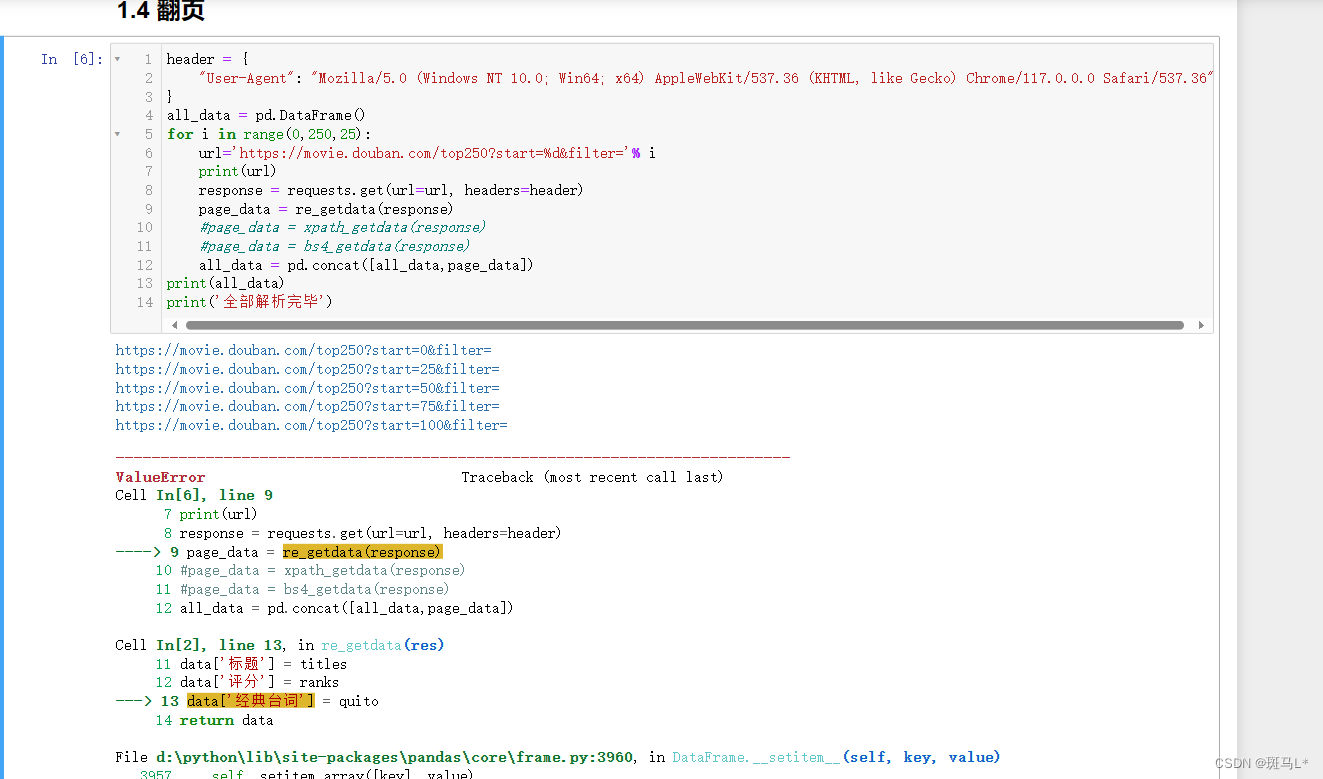Click line number 14 in code gutter
The height and width of the screenshot is (779, 1323).
tap(145, 302)
